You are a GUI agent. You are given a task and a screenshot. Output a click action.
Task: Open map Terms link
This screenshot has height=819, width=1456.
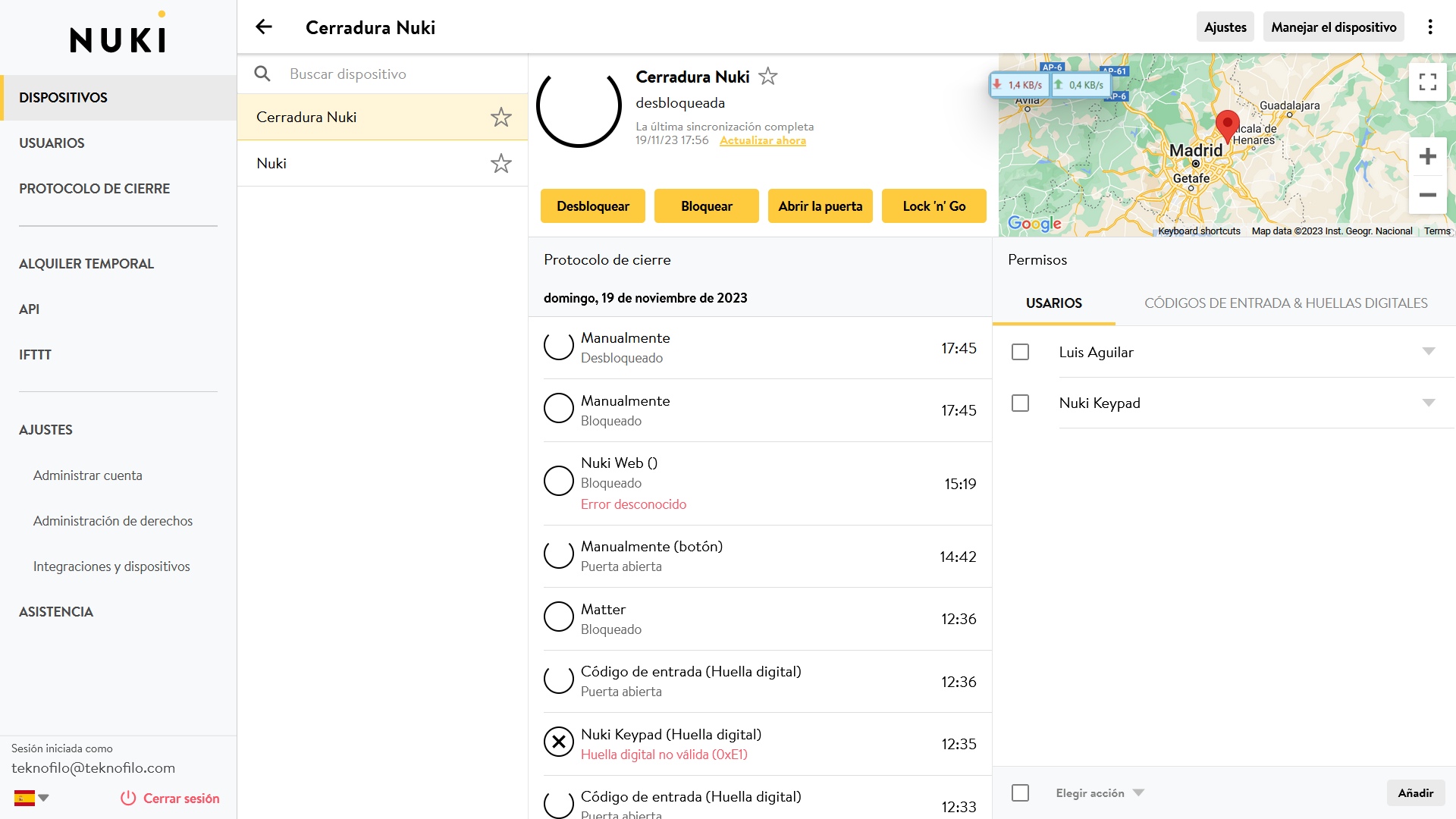click(x=1437, y=231)
